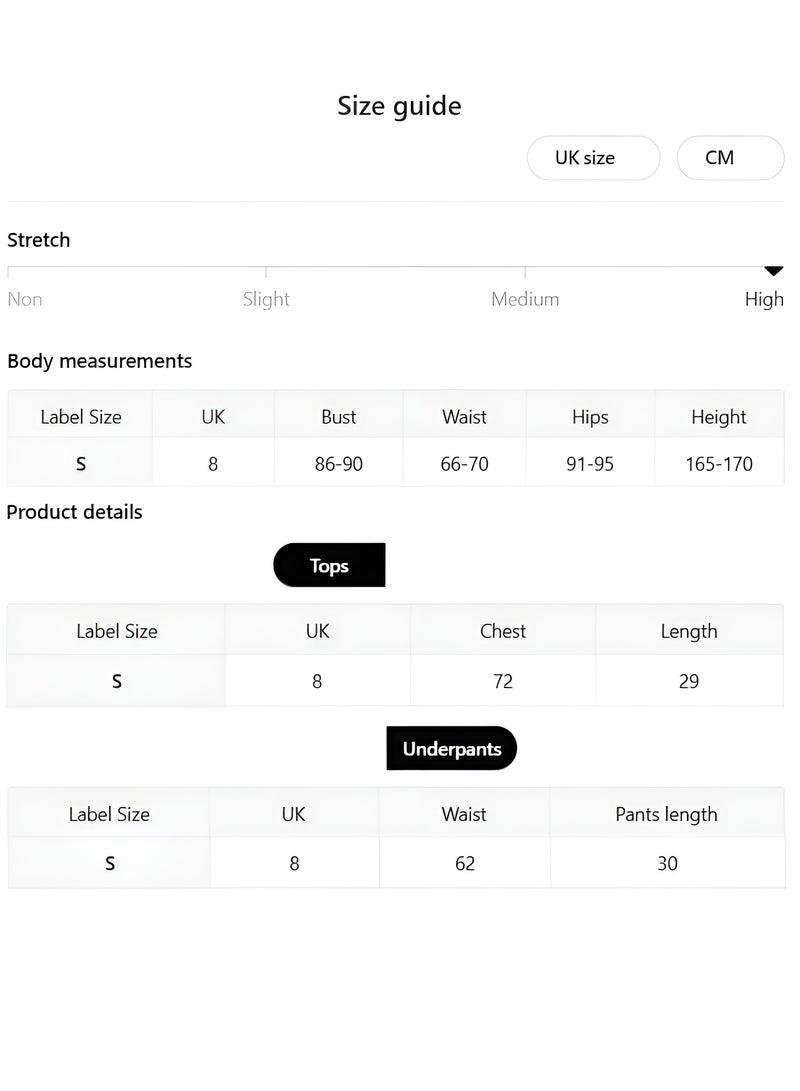Click the Waist value 66-70

pos(465,464)
